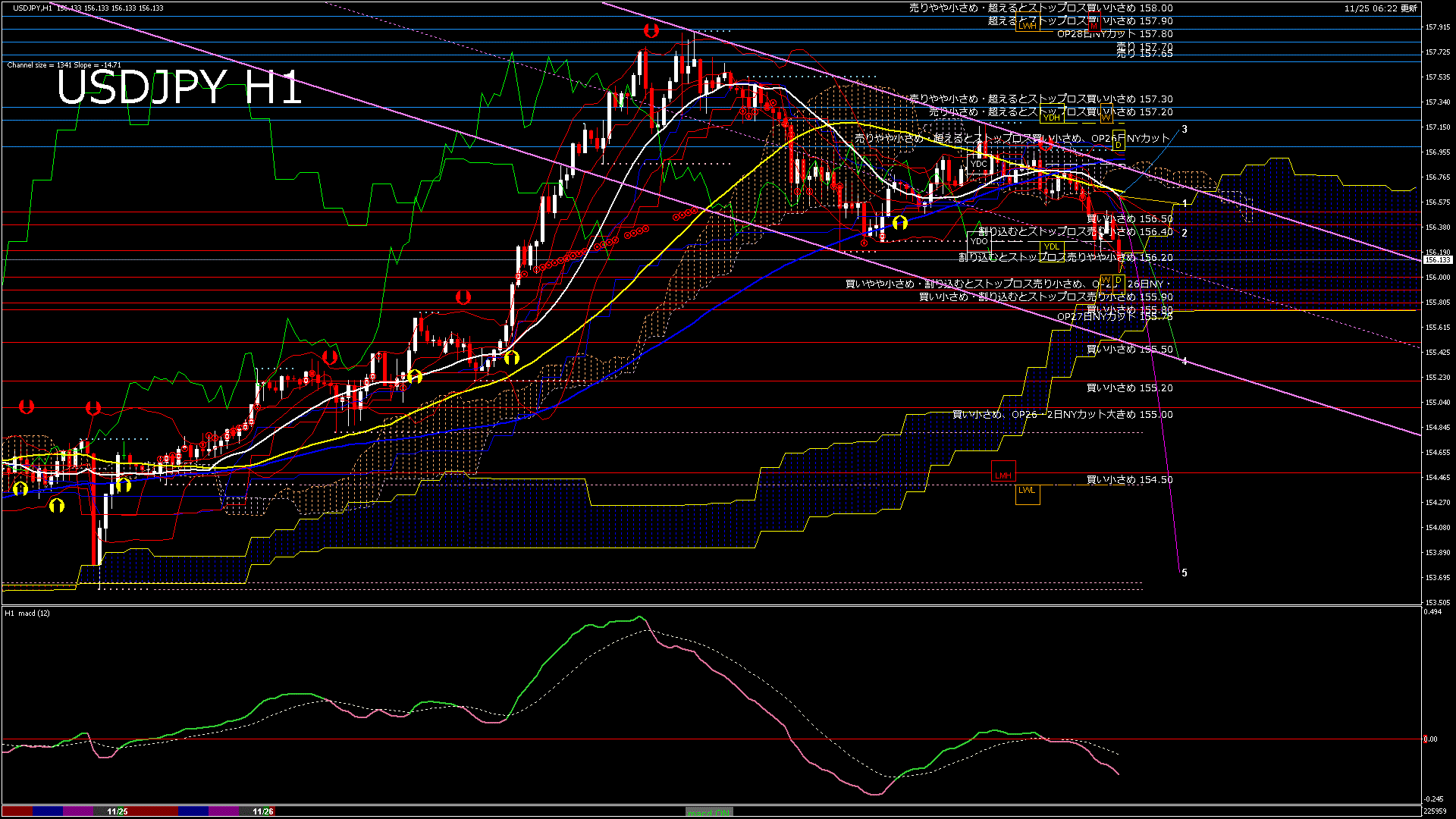
Task: Click the 11/25 date marker on the timeline
Action: (x=117, y=811)
